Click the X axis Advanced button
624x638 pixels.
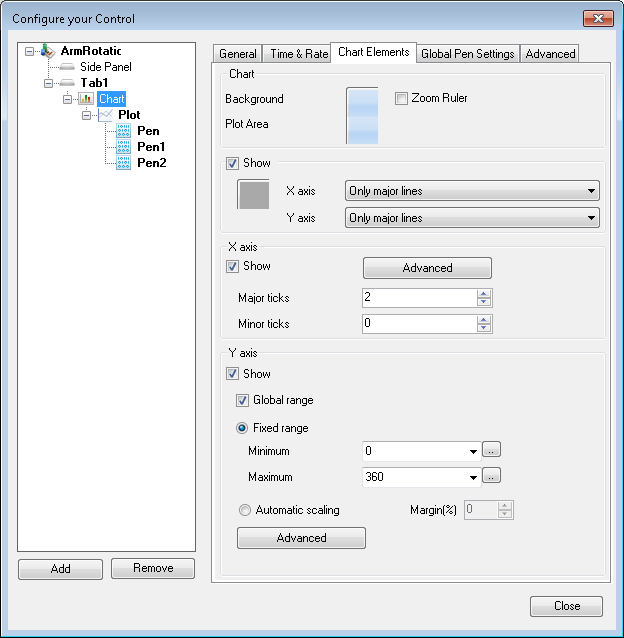427,268
